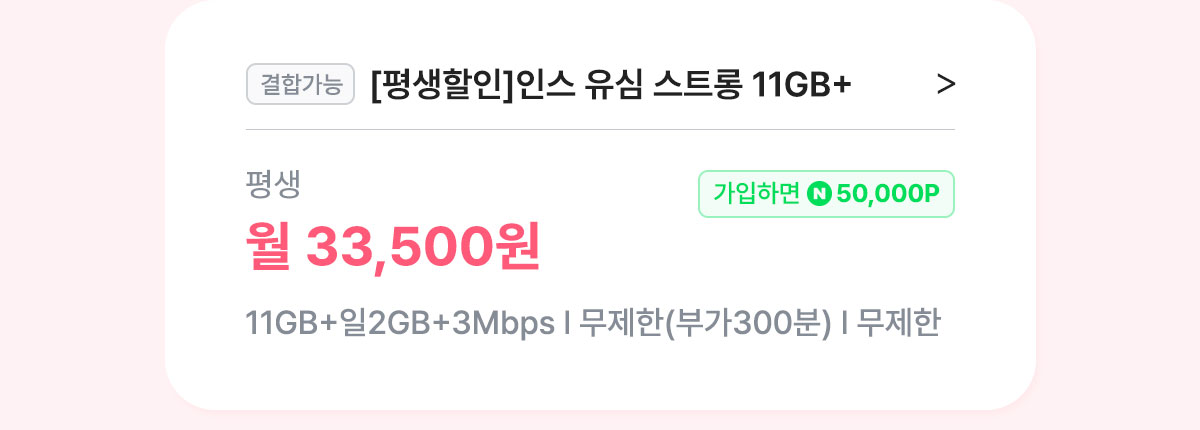Click the 50,000P amount in green badge
Image resolution: width=1200 pixels, height=430 pixels.
888,194
